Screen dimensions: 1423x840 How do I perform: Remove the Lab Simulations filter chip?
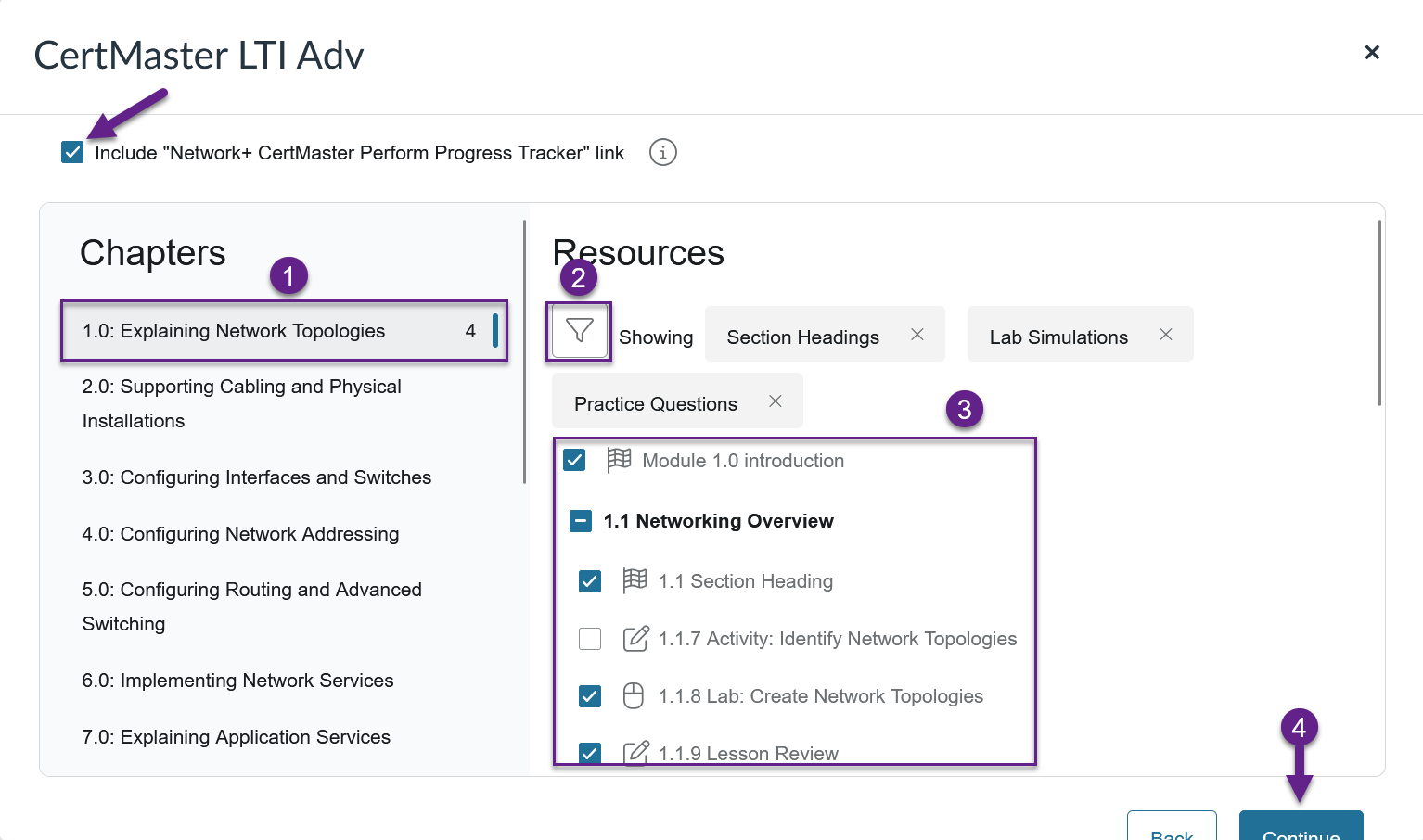[1165, 335]
